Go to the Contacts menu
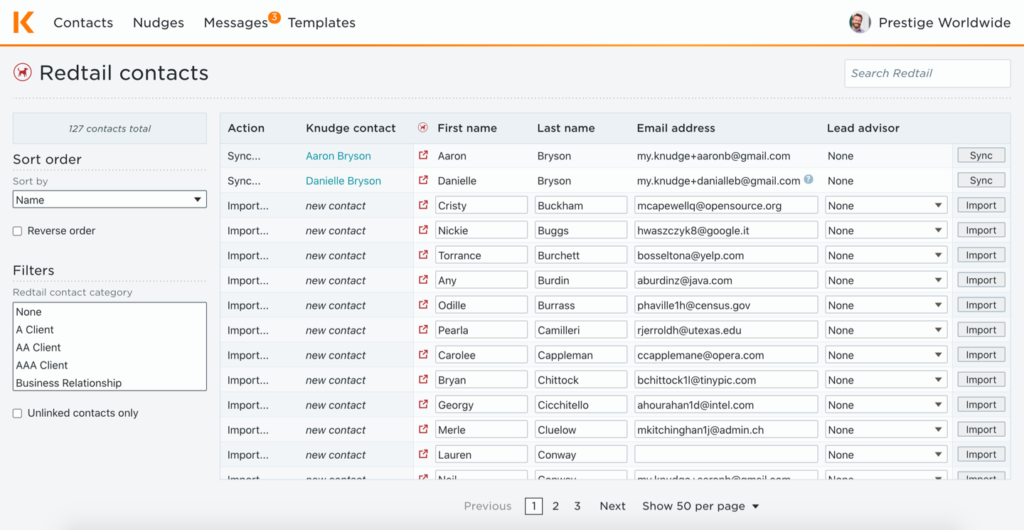Viewport: 1024px width, 530px height. pyautogui.click(x=84, y=23)
